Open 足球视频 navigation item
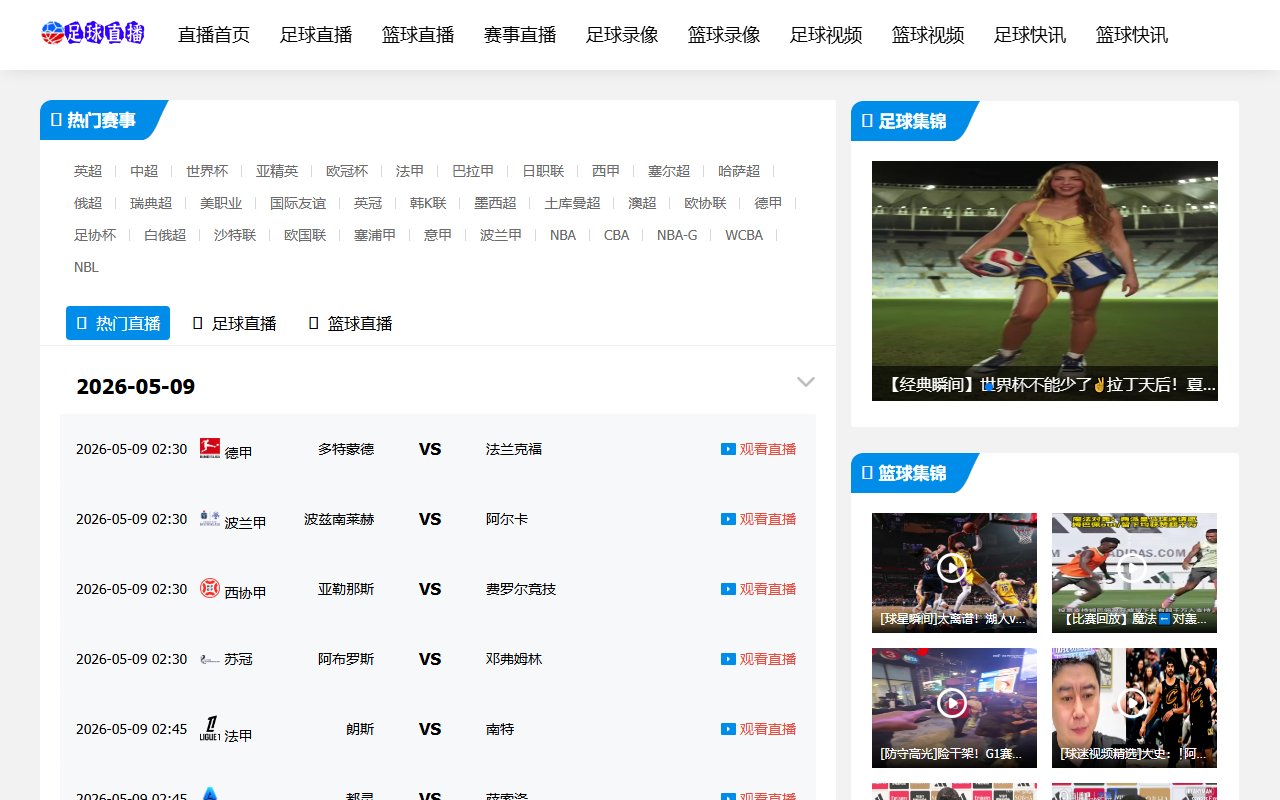Viewport: 1280px width, 800px height. (x=826, y=35)
